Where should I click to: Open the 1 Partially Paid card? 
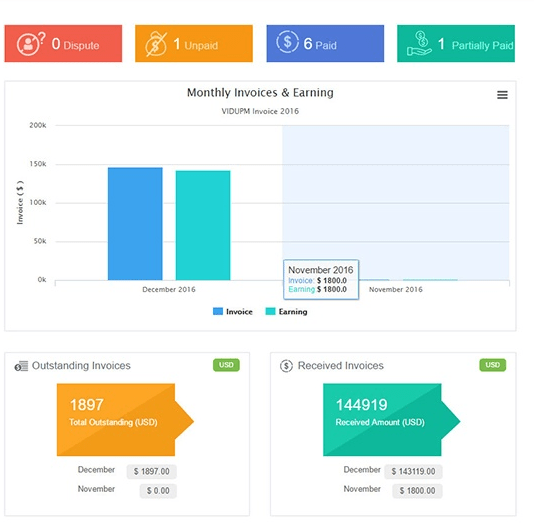click(x=456, y=43)
